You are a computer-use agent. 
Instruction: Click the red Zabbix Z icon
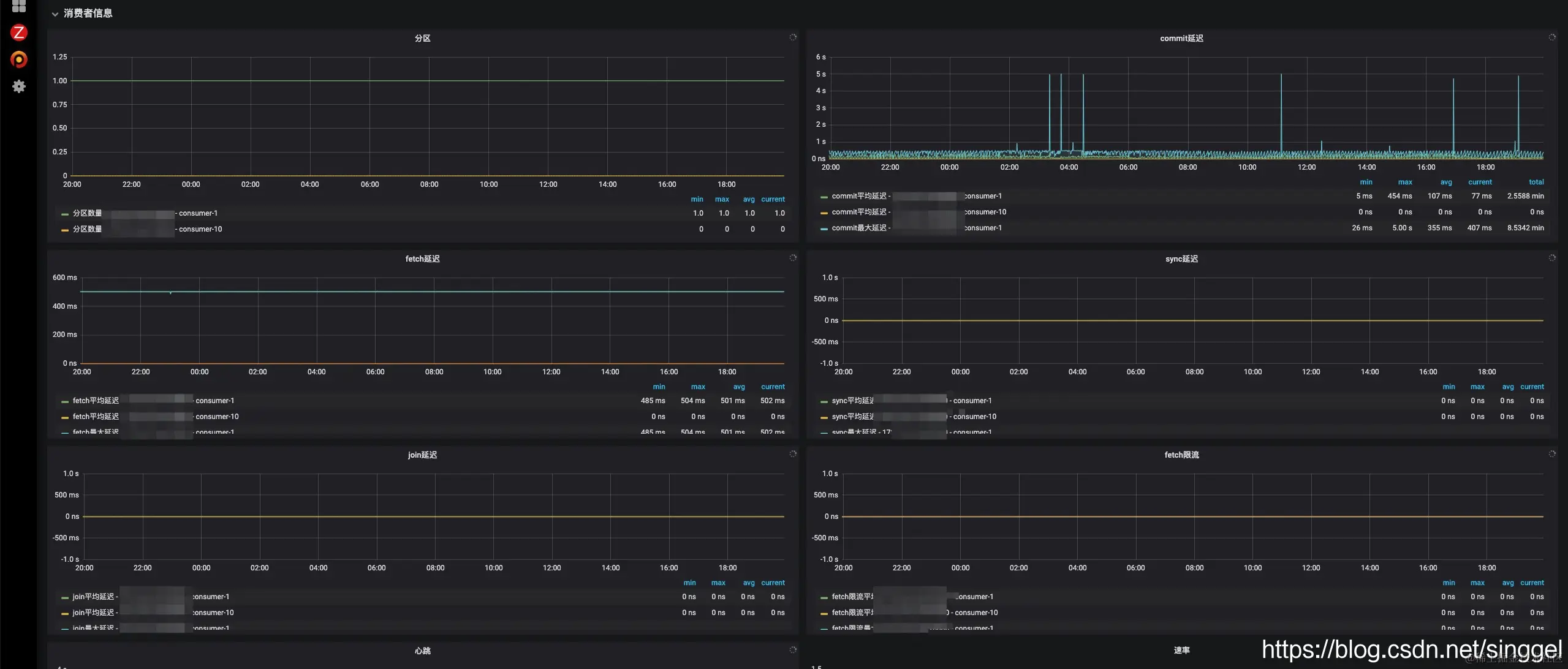pyautogui.click(x=19, y=32)
